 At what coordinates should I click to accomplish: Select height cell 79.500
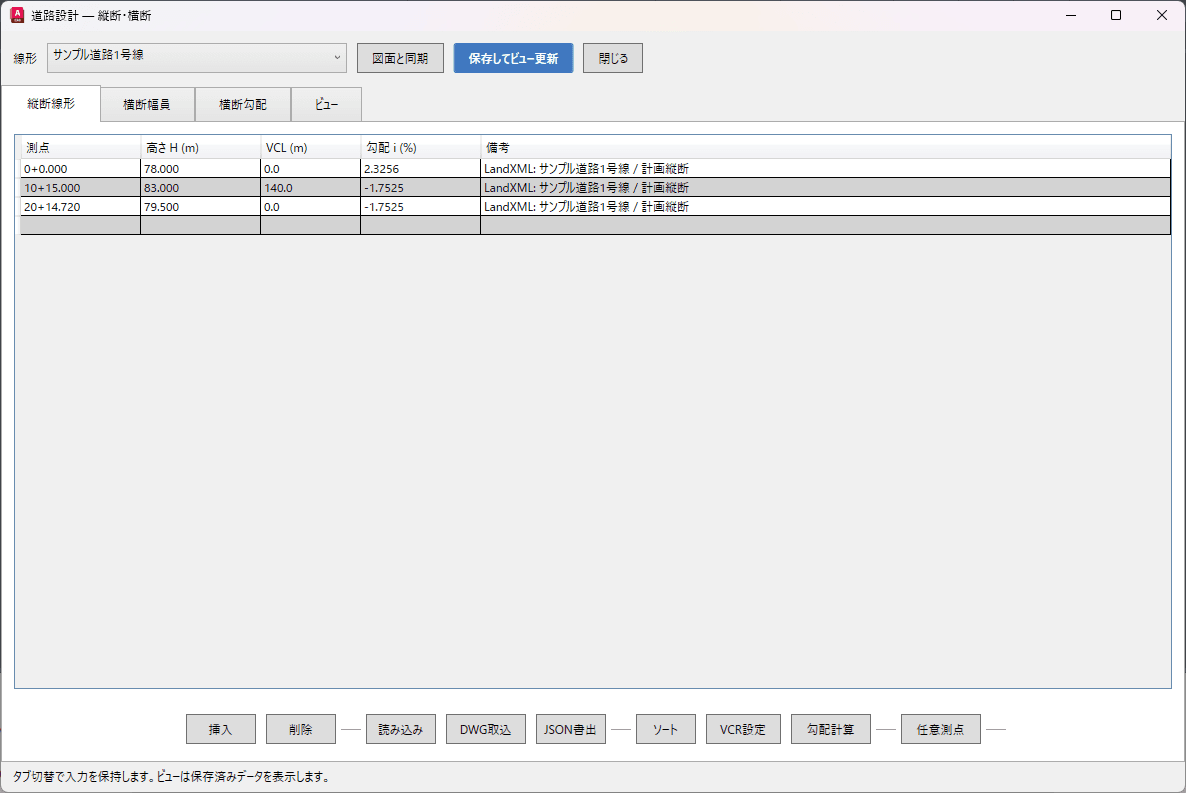pyautogui.click(x=200, y=207)
